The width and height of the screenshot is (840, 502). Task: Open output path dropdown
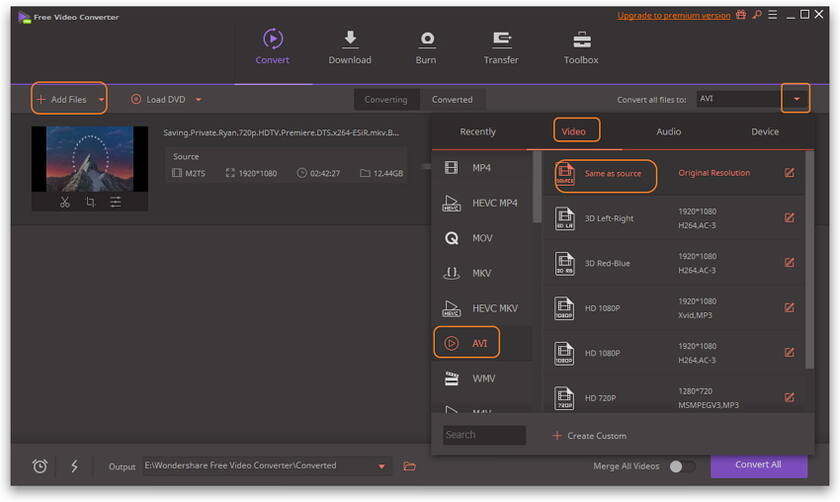tap(381, 467)
